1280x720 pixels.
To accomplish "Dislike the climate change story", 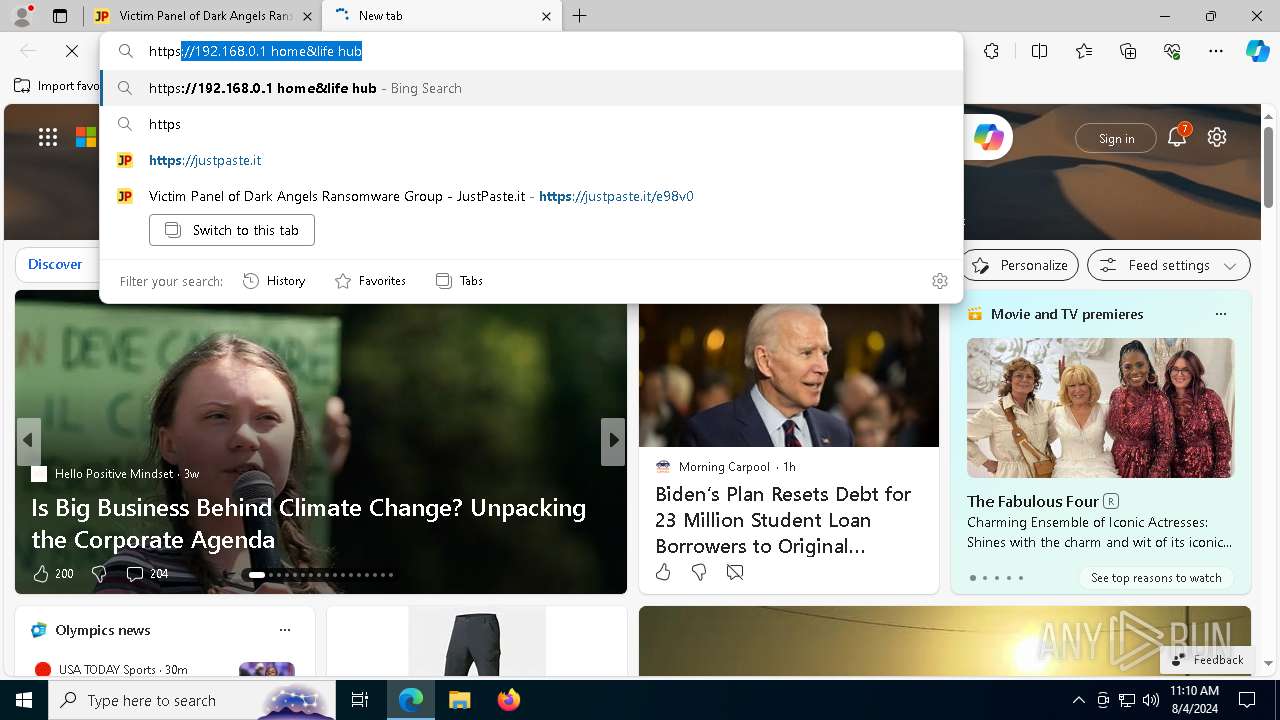I will (98, 574).
